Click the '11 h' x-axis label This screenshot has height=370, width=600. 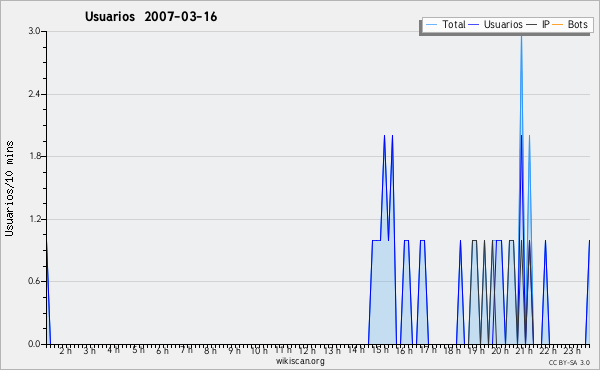coord(283,350)
